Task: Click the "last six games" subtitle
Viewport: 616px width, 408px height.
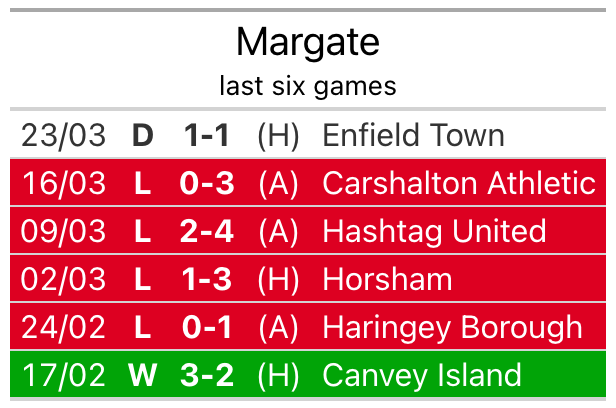Action: [x=308, y=86]
